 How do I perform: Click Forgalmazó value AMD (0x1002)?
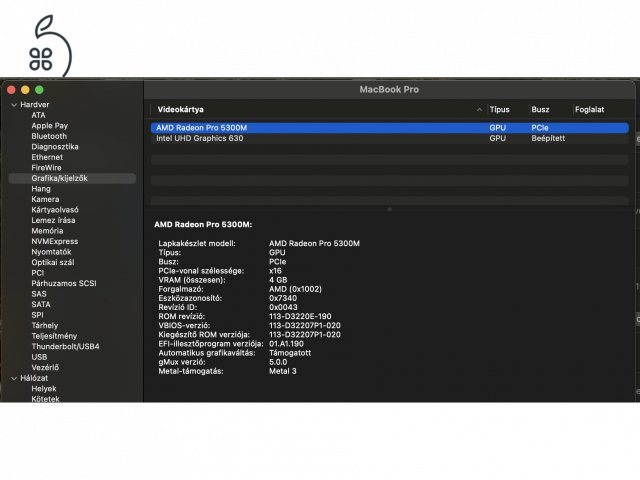point(295,289)
